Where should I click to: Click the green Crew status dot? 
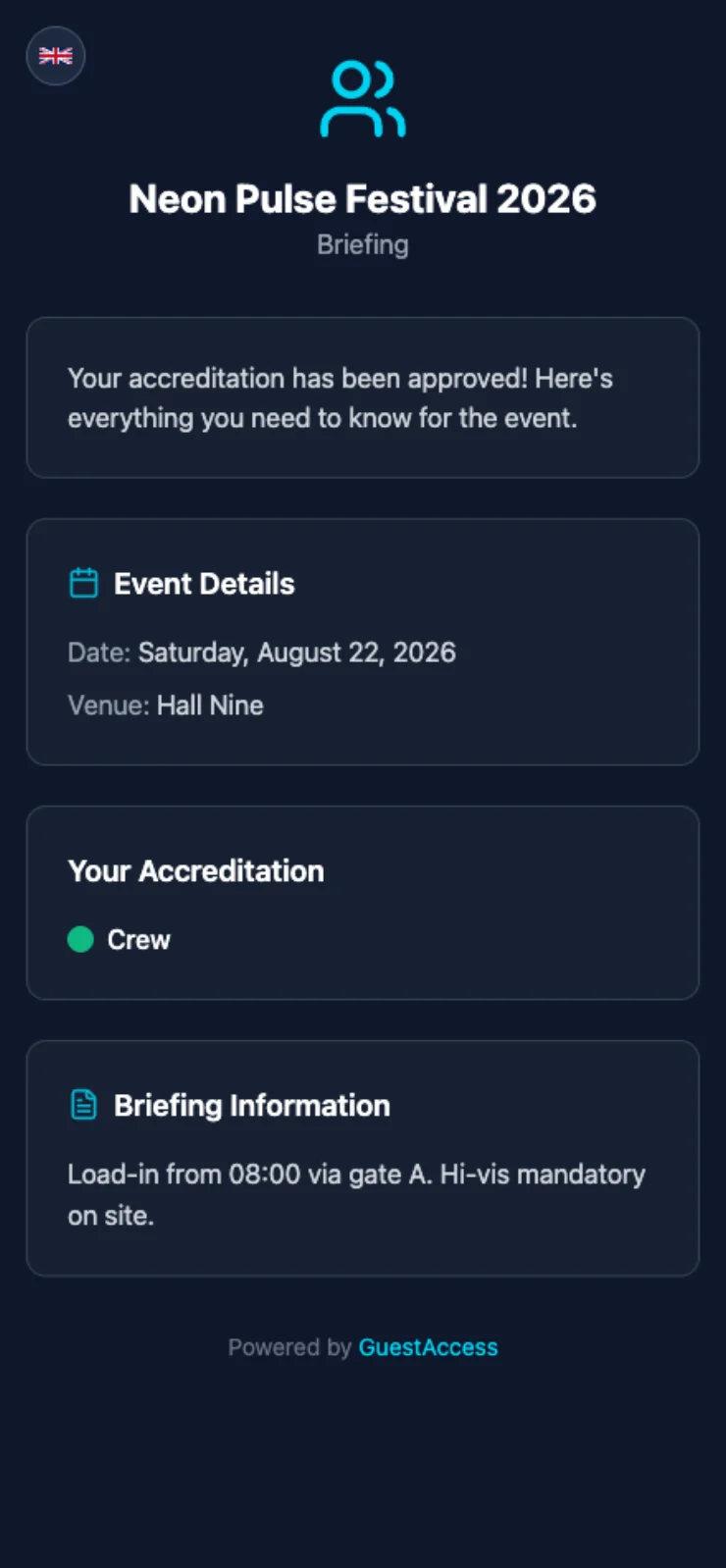[80, 939]
